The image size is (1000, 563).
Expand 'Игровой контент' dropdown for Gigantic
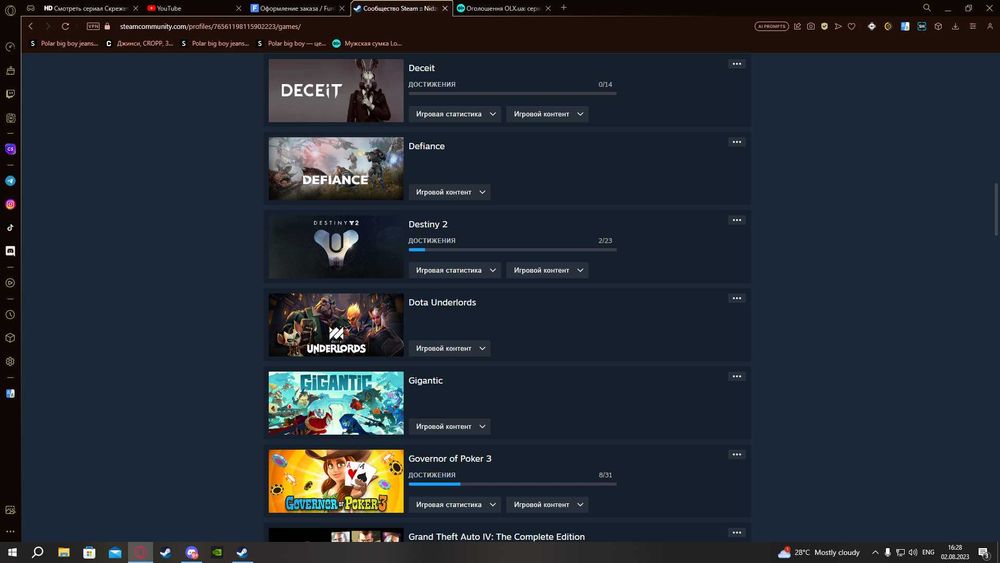click(450, 427)
